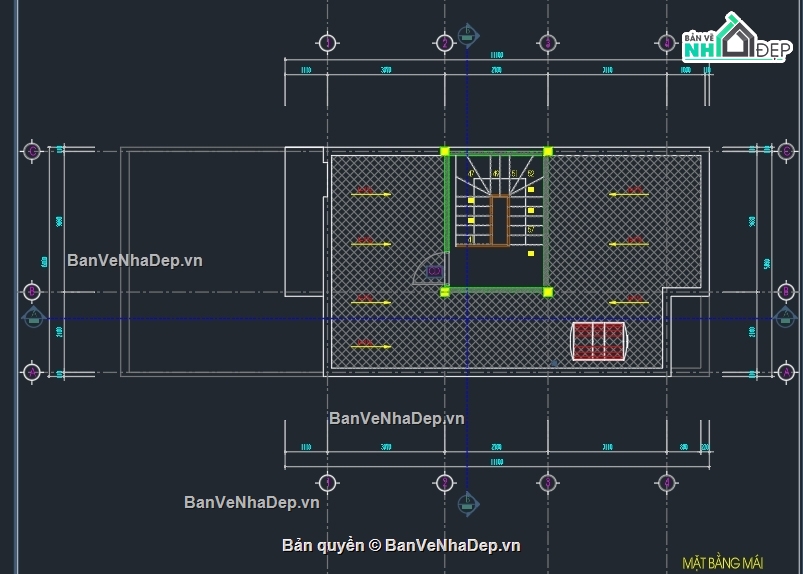Click the door swing symbol beside the stairwell
803x574 pixels.
pos(430,271)
